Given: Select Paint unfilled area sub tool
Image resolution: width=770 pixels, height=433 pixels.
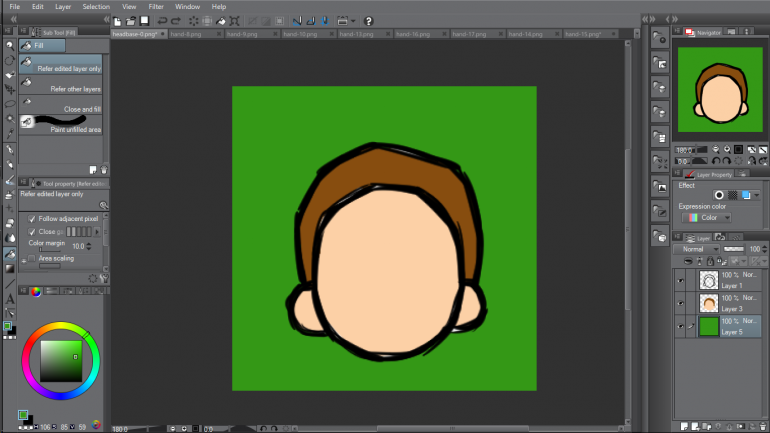Looking at the screenshot, I should point(60,125).
